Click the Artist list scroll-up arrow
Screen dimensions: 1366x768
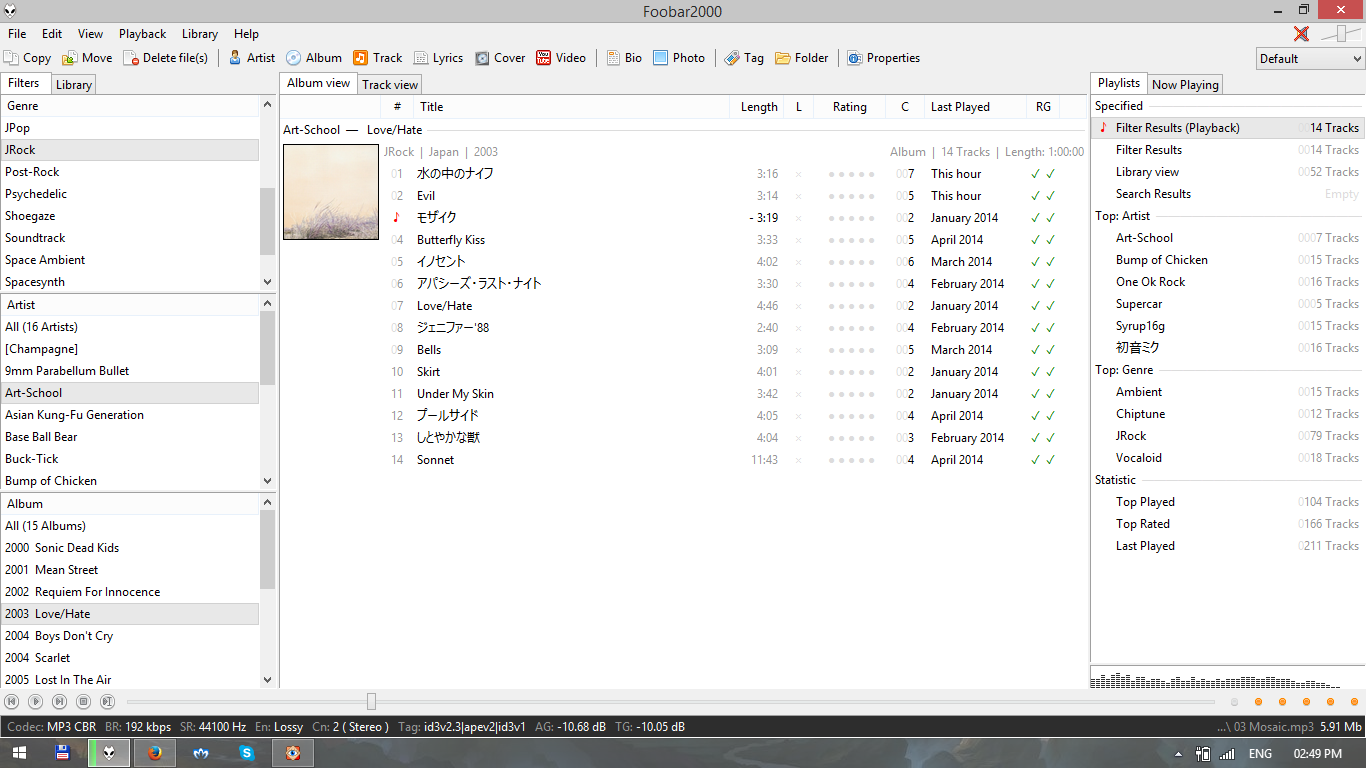click(267, 303)
